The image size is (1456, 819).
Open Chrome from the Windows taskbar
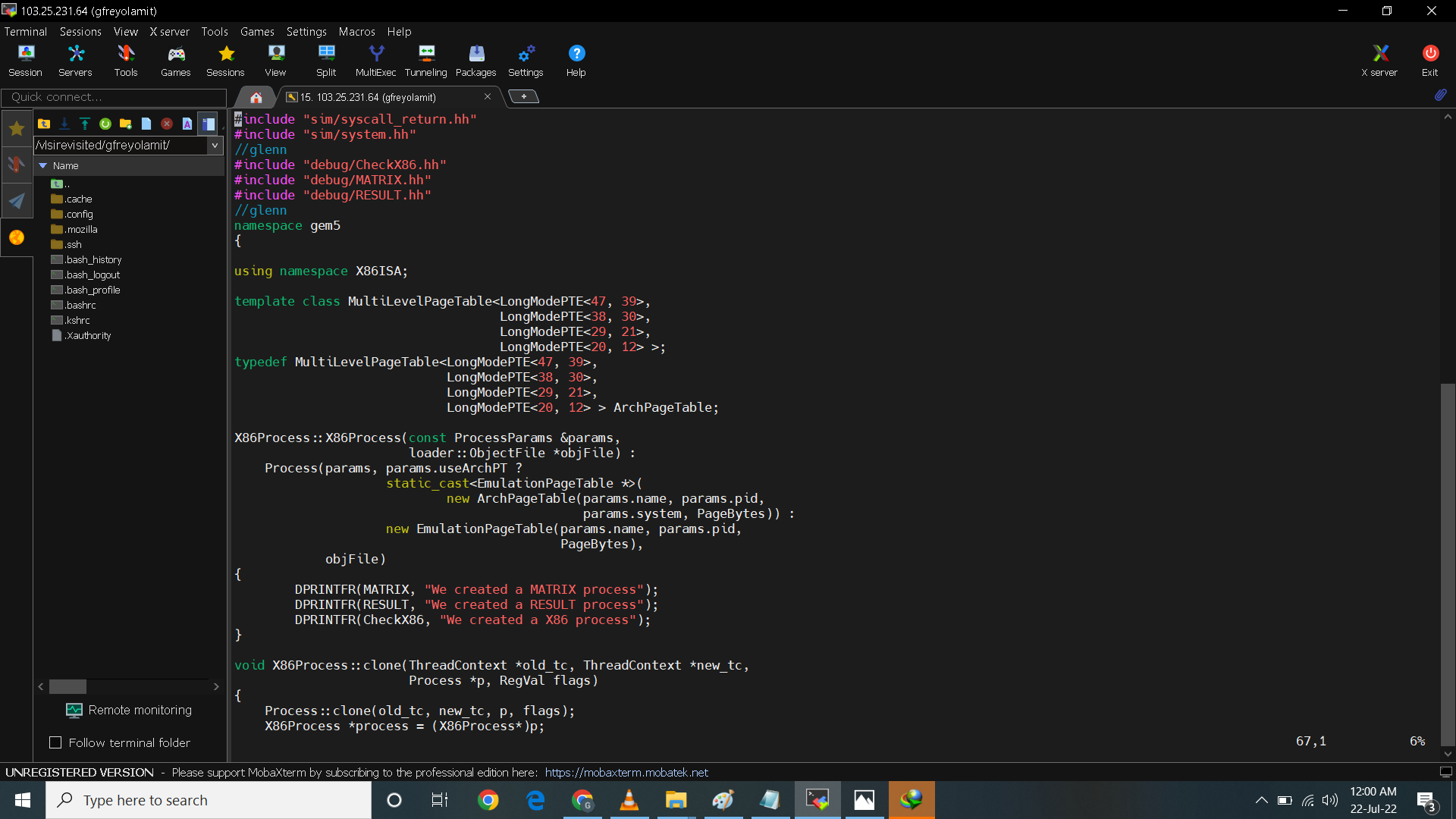488,800
